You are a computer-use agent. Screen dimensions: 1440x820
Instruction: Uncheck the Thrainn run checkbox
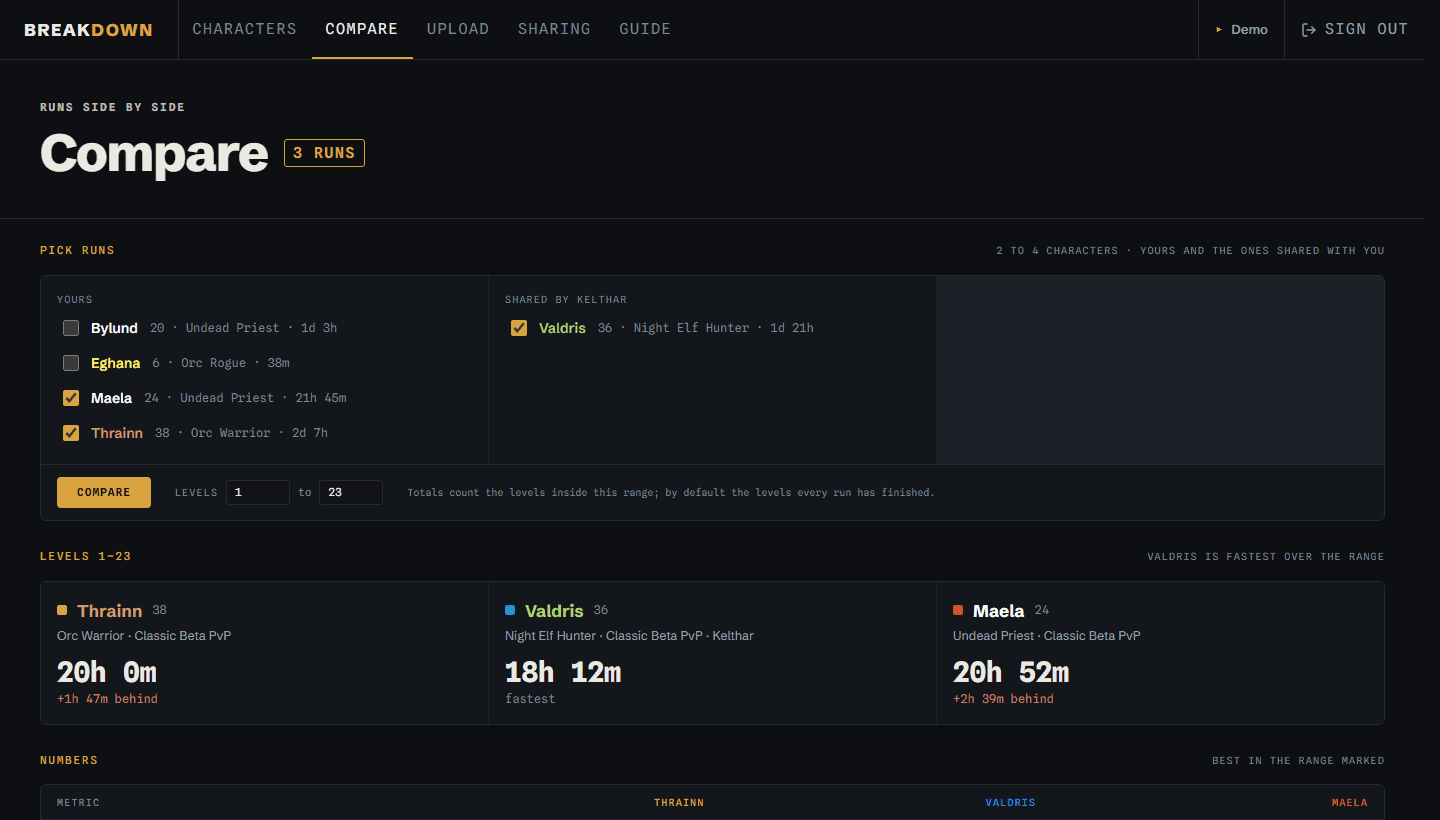pyautogui.click(x=71, y=433)
